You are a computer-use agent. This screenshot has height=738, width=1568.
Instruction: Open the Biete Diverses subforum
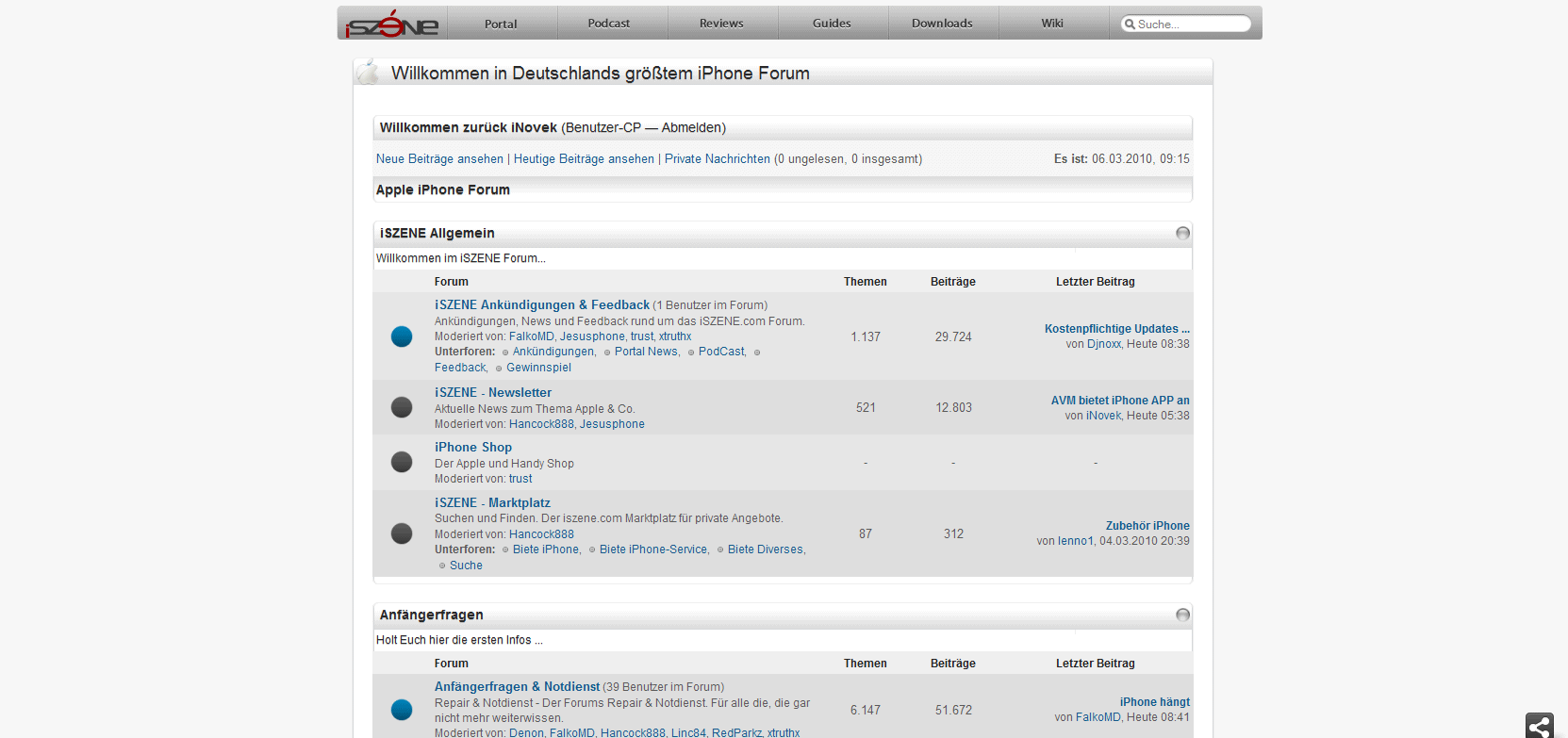coord(766,549)
